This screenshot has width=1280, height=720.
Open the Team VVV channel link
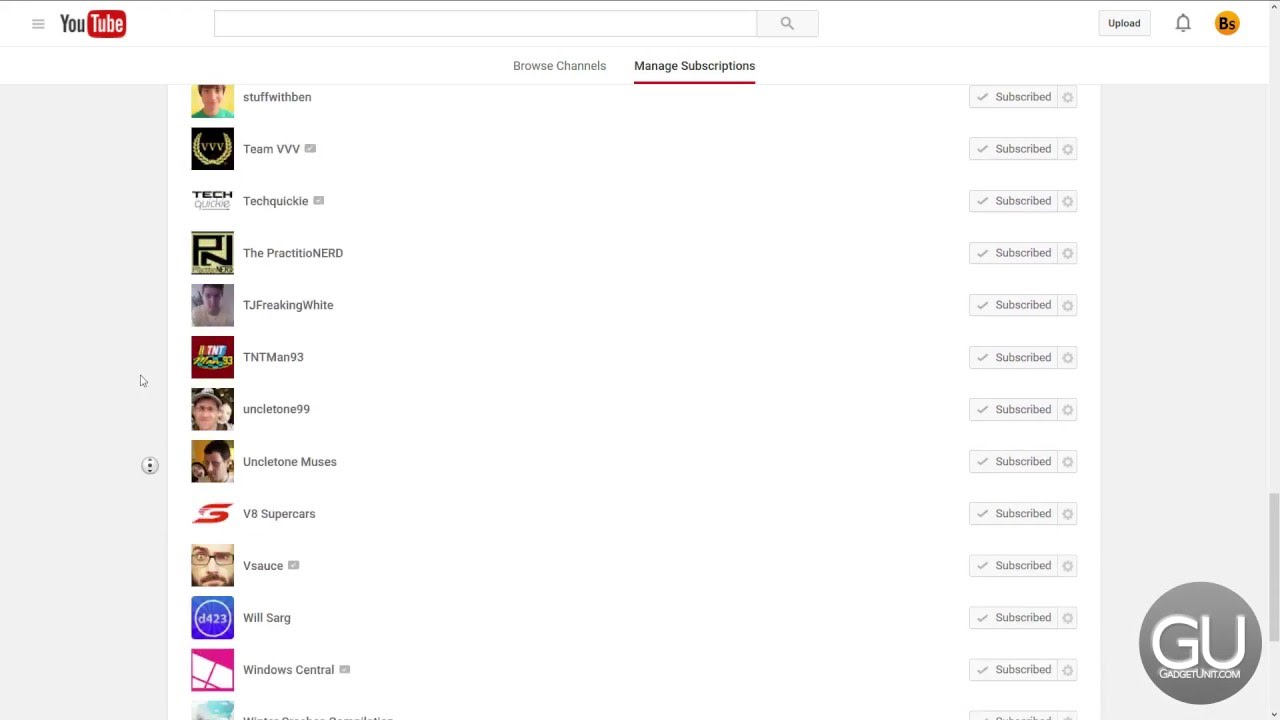[271, 149]
